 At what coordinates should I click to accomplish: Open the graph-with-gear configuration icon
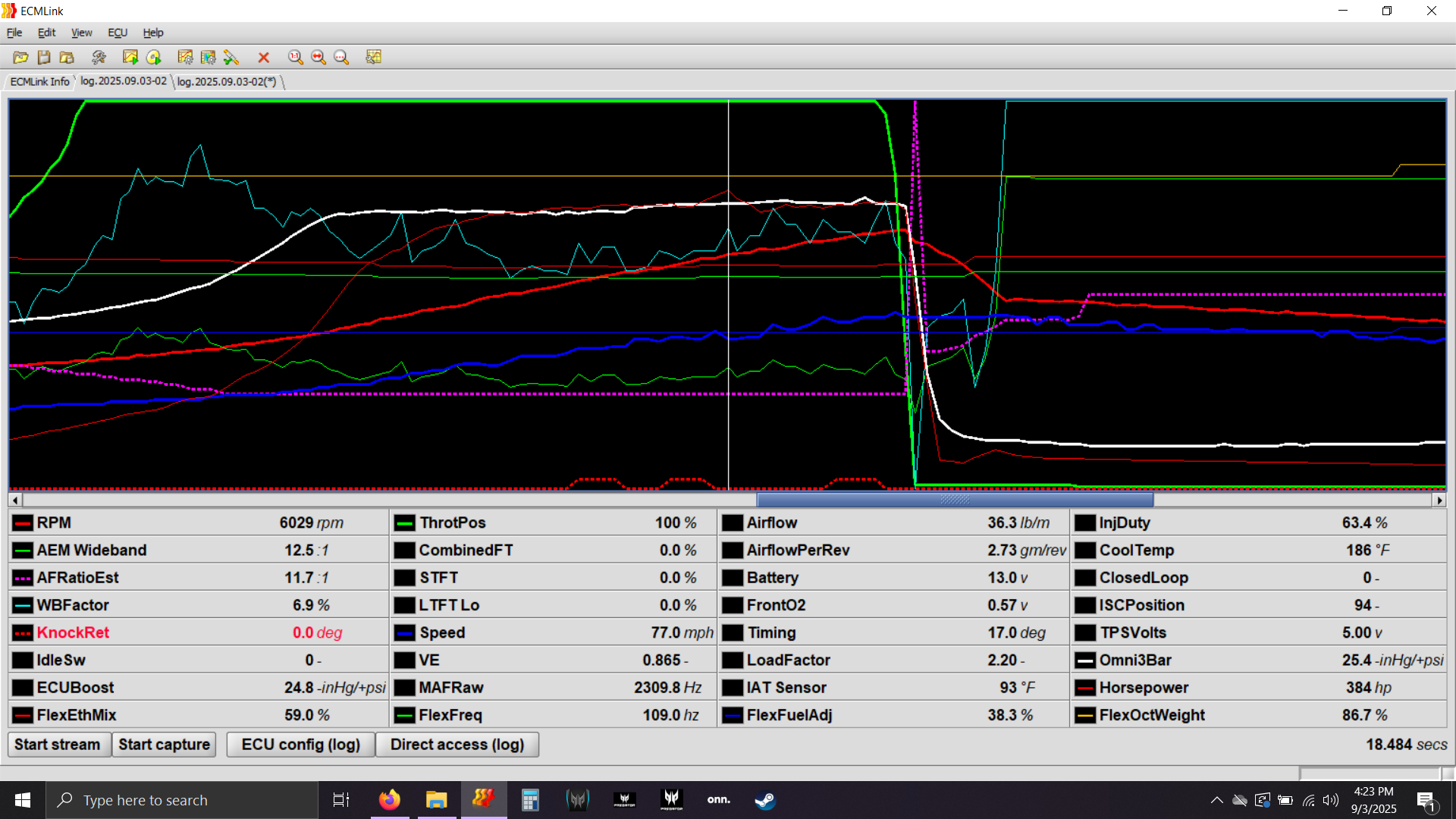coord(185,58)
